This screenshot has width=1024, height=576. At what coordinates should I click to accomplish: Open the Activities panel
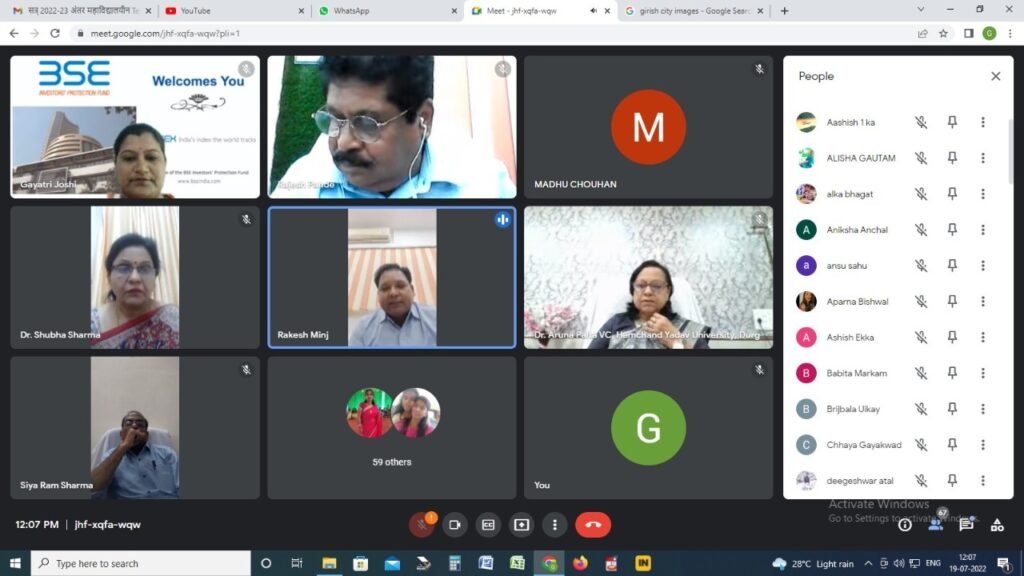pyautogui.click(x=997, y=525)
